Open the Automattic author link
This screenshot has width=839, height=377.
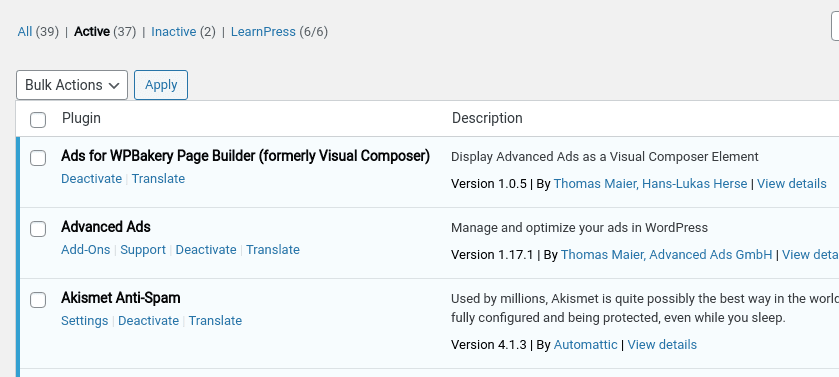[x=585, y=344]
